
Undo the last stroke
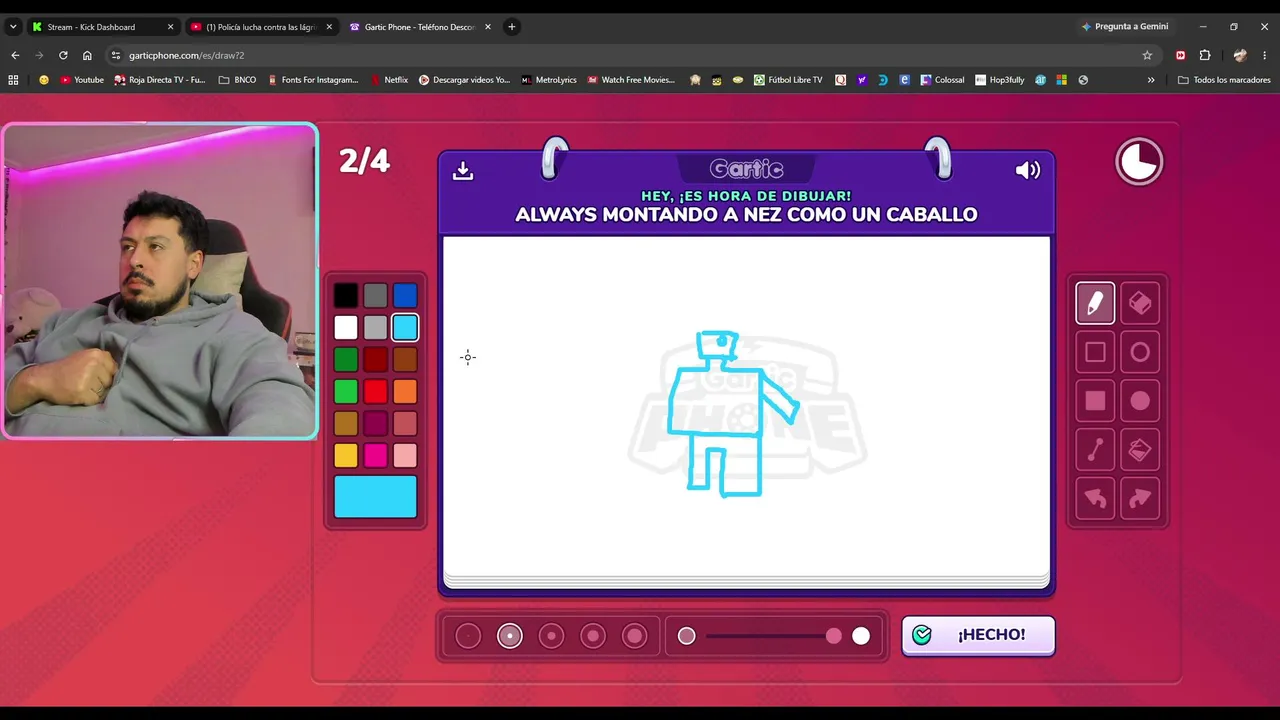point(1095,499)
